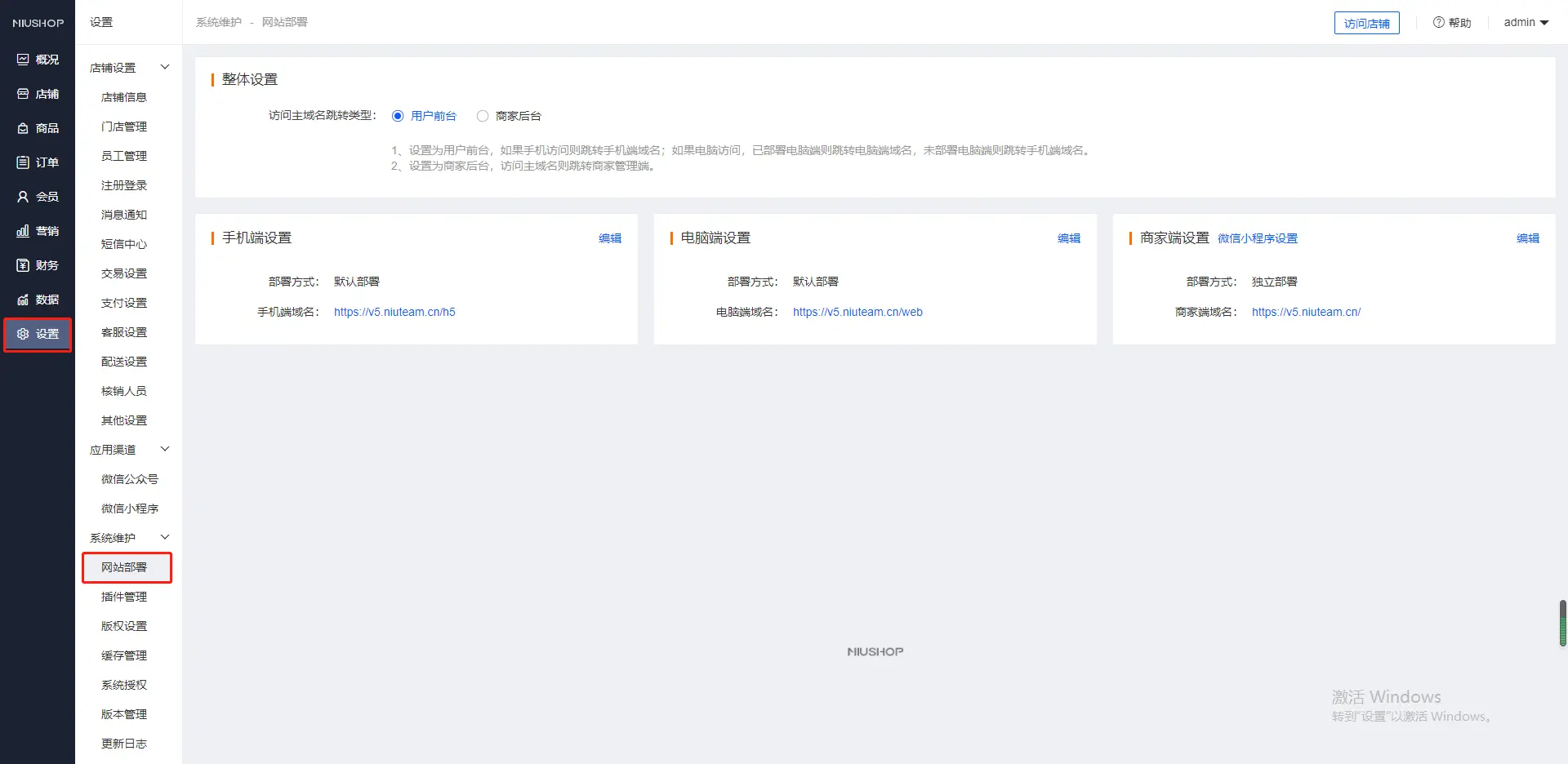Viewport: 1568px width, 764px height.
Task: Open the 微信小程序设置 link
Action: (1257, 238)
